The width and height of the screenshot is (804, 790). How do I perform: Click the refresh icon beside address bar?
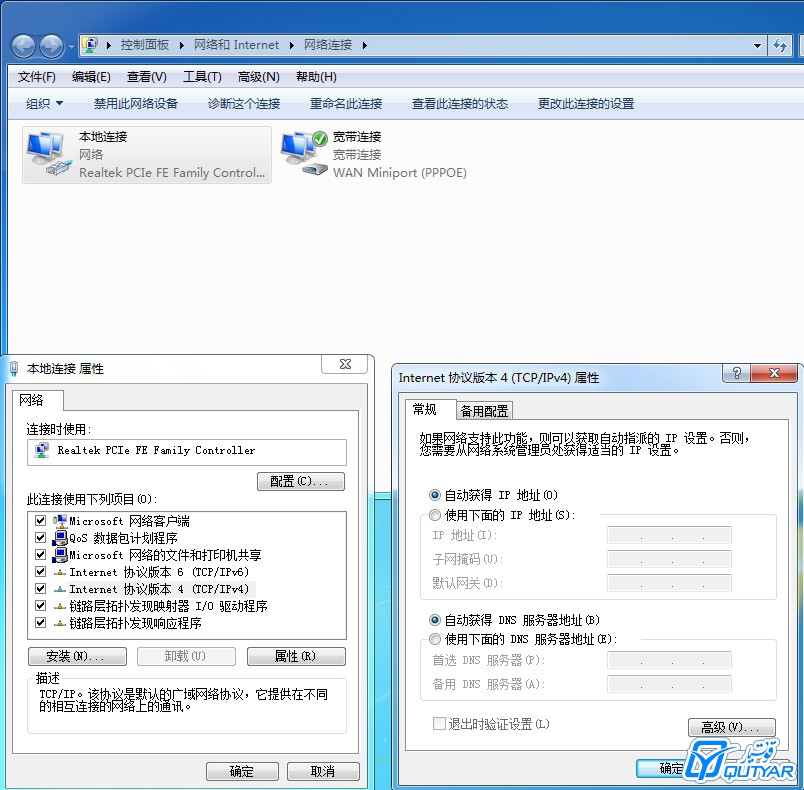780,46
